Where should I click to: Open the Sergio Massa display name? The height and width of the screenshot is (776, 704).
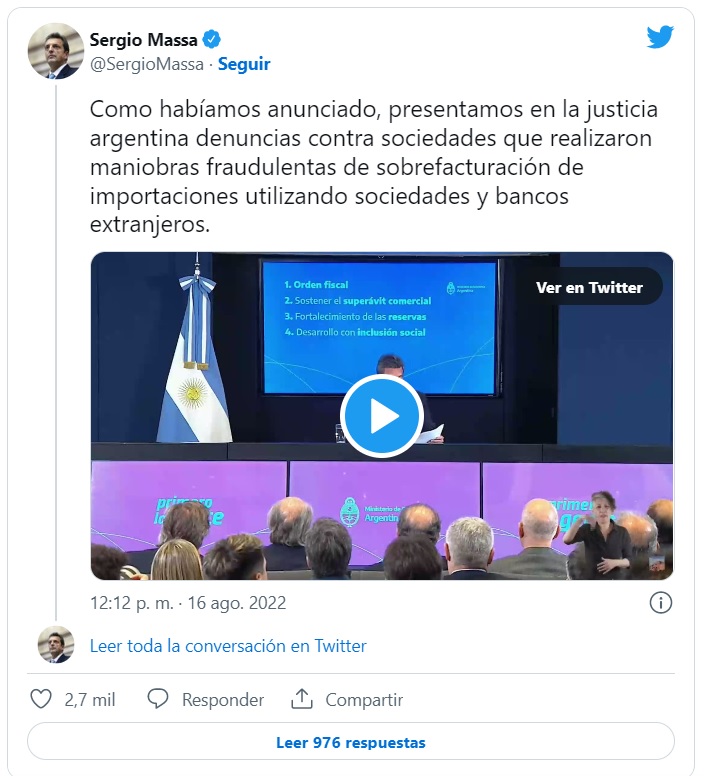click(x=143, y=40)
